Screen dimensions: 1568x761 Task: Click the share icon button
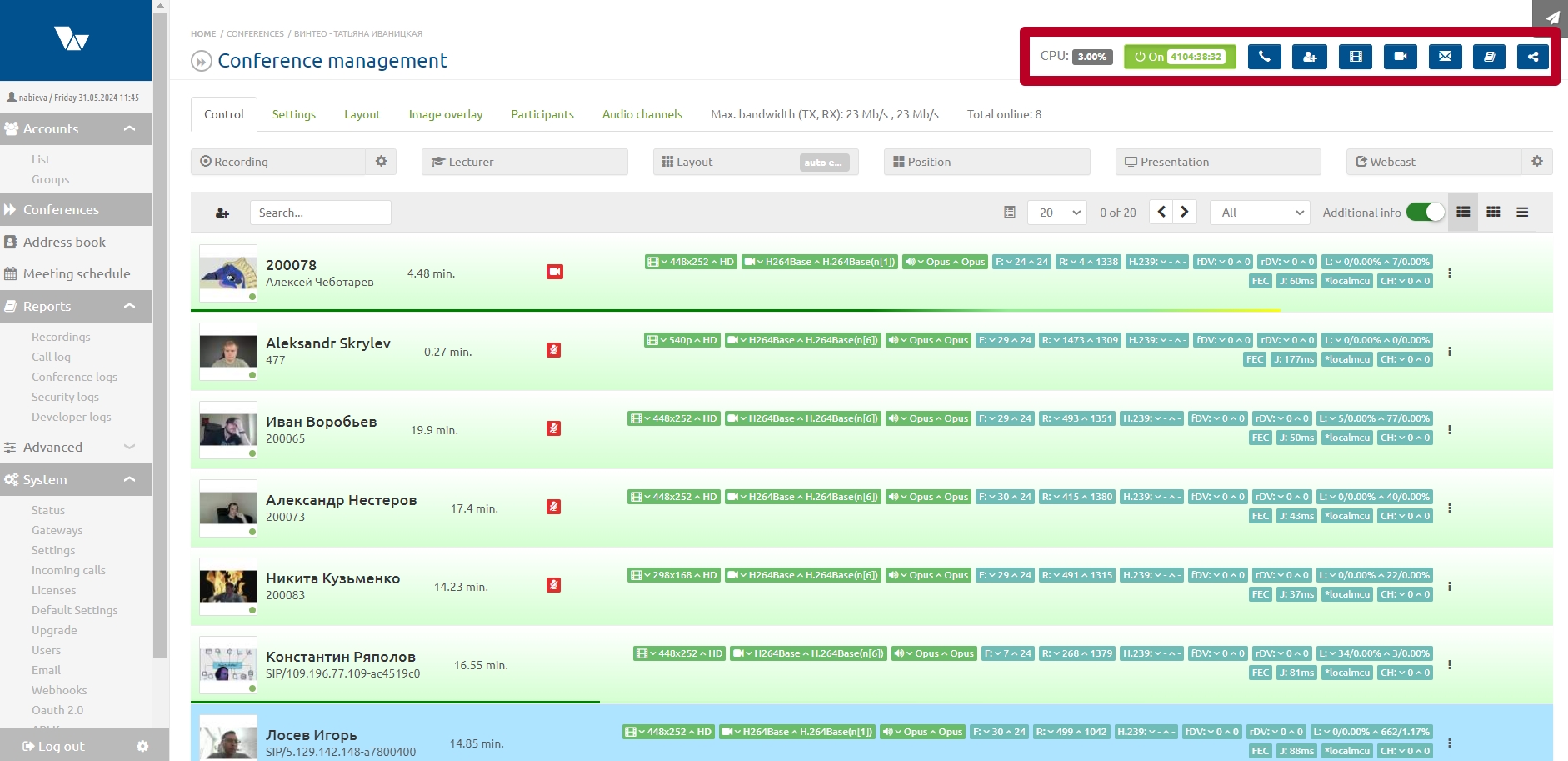(1533, 57)
